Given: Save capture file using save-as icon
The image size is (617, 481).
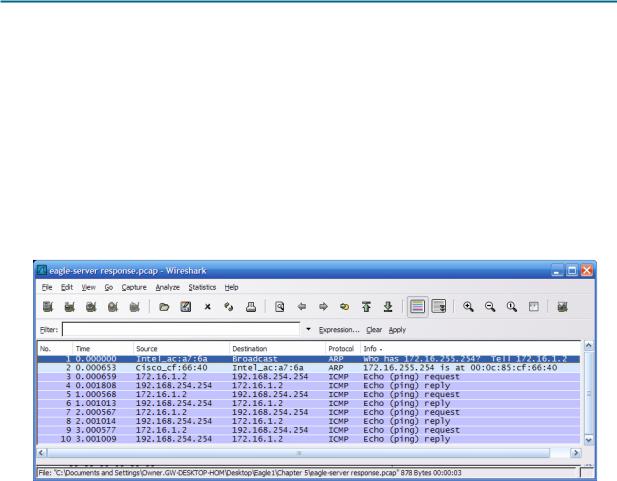Looking at the screenshot, I should (x=186, y=307).
